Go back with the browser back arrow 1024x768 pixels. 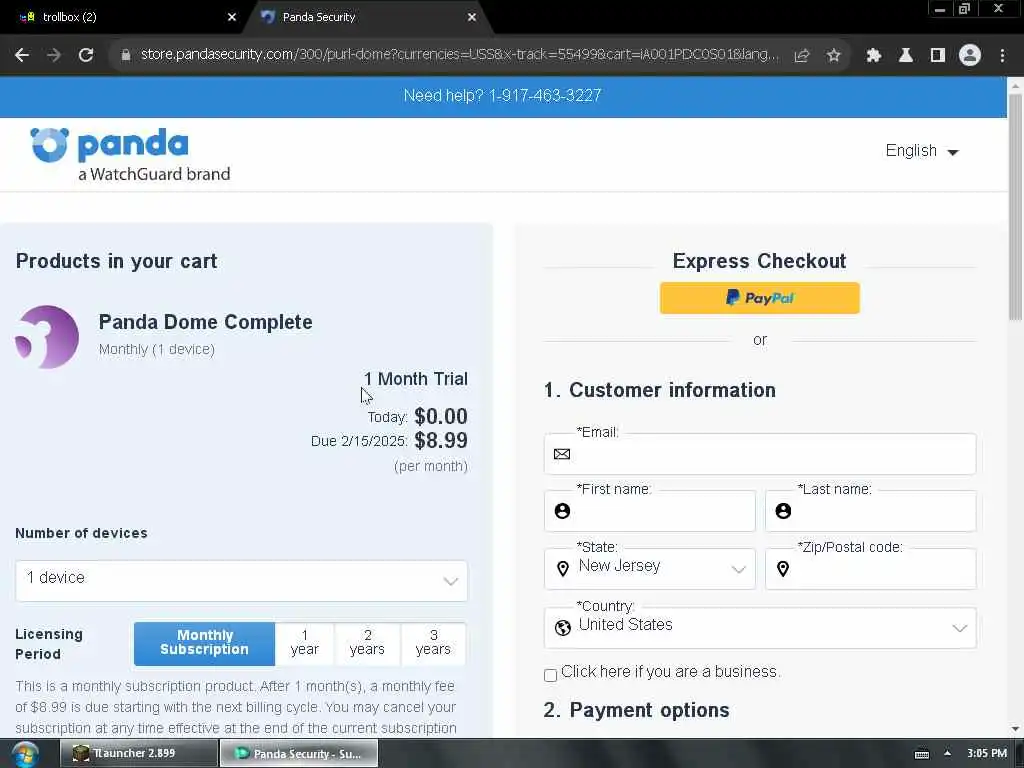22,56
